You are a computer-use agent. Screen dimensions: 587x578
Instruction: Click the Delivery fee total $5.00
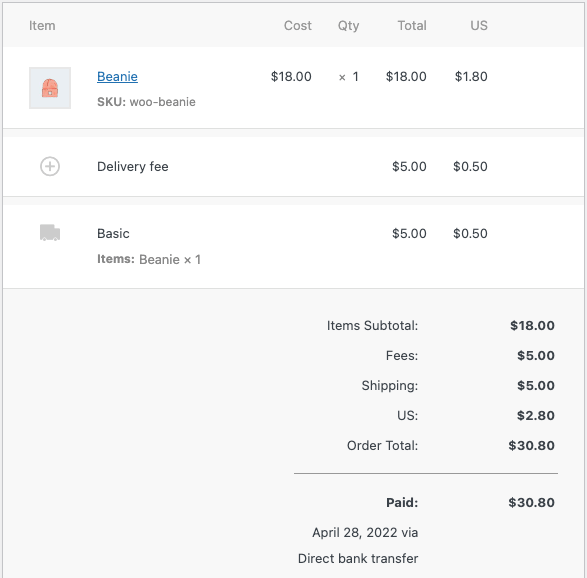(409, 166)
